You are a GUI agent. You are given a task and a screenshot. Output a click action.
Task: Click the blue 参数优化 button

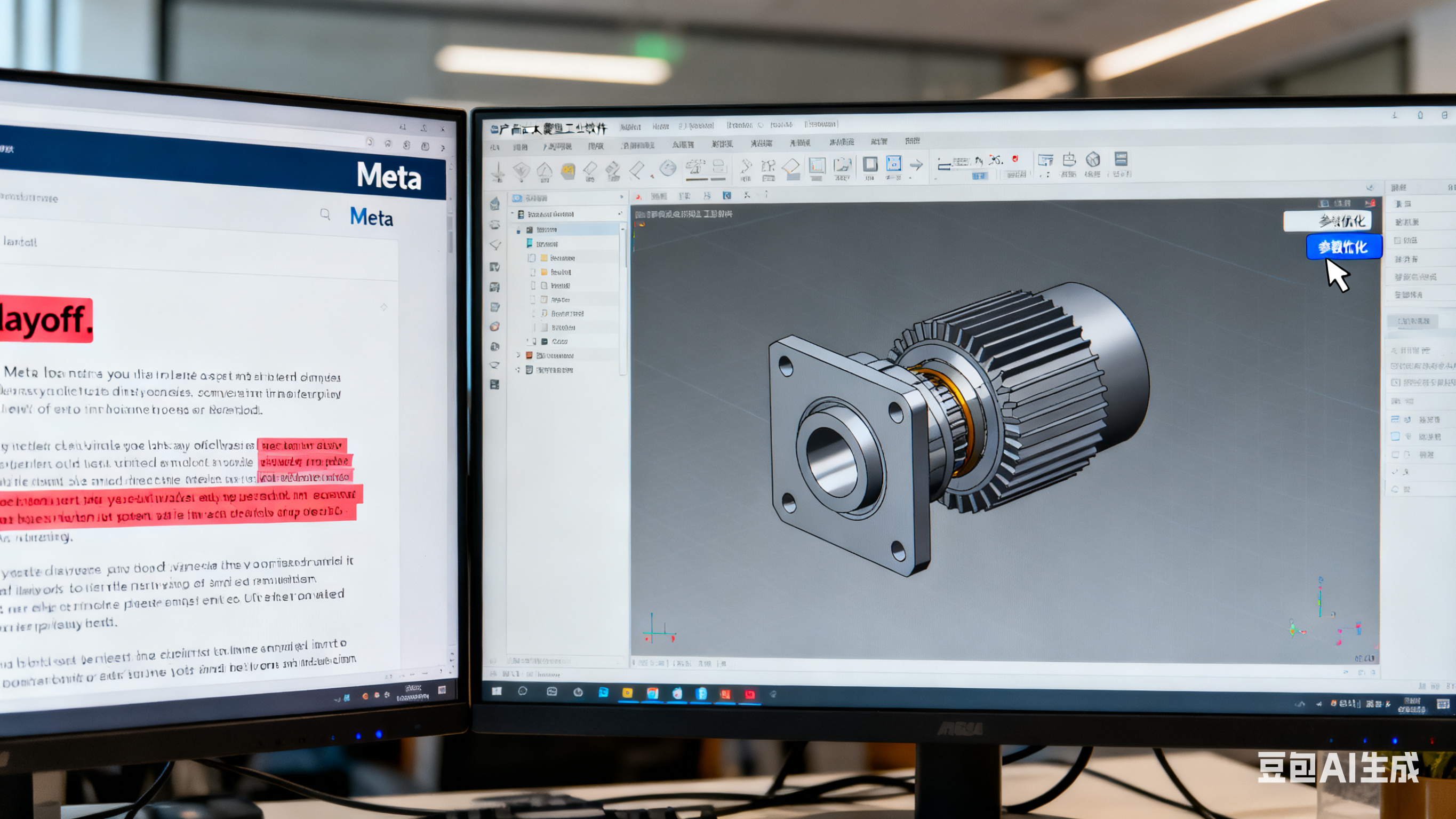pos(1343,247)
